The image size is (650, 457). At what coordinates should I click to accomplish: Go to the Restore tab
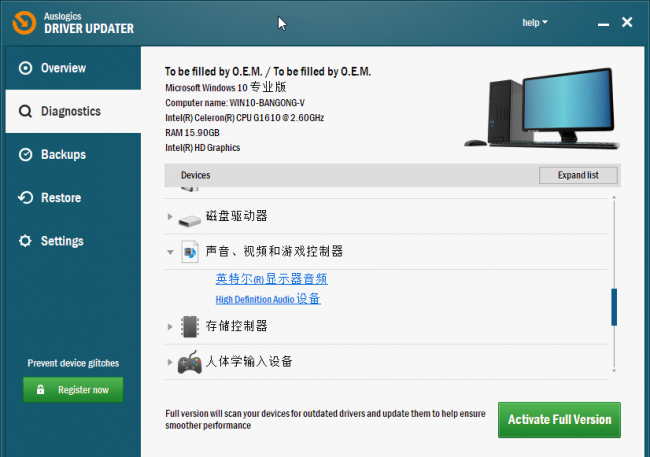(73, 198)
